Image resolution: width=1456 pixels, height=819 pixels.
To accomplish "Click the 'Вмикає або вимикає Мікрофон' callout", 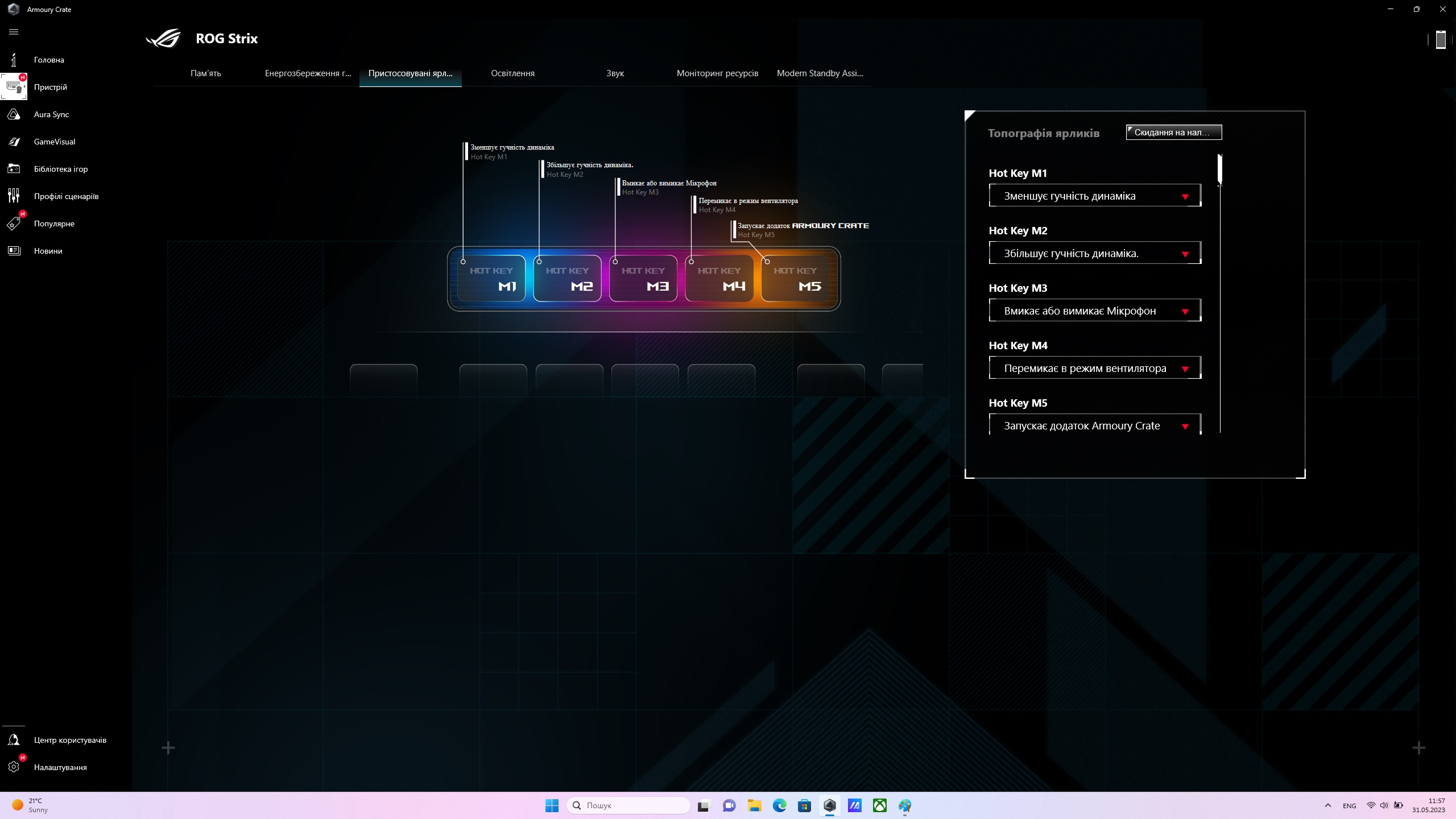I will point(669,183).
